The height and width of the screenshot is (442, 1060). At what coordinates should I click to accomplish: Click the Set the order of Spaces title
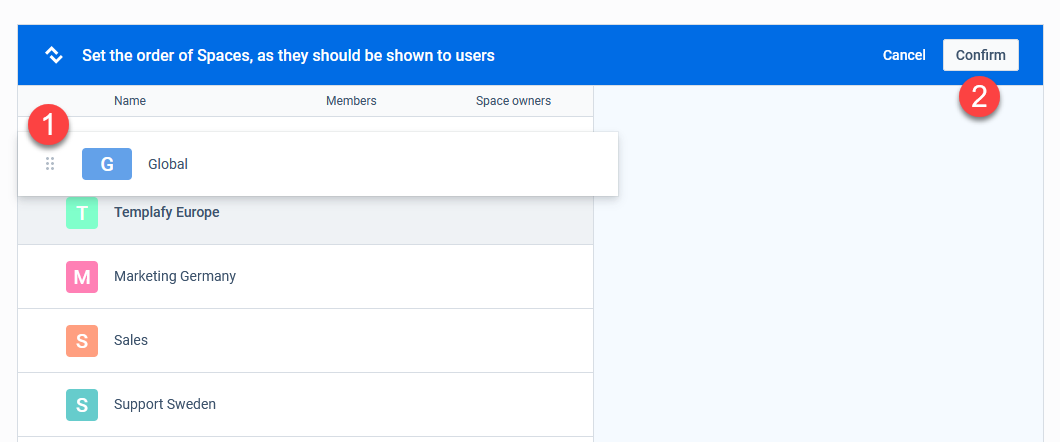pyautogui.click(x=288, y=55)
